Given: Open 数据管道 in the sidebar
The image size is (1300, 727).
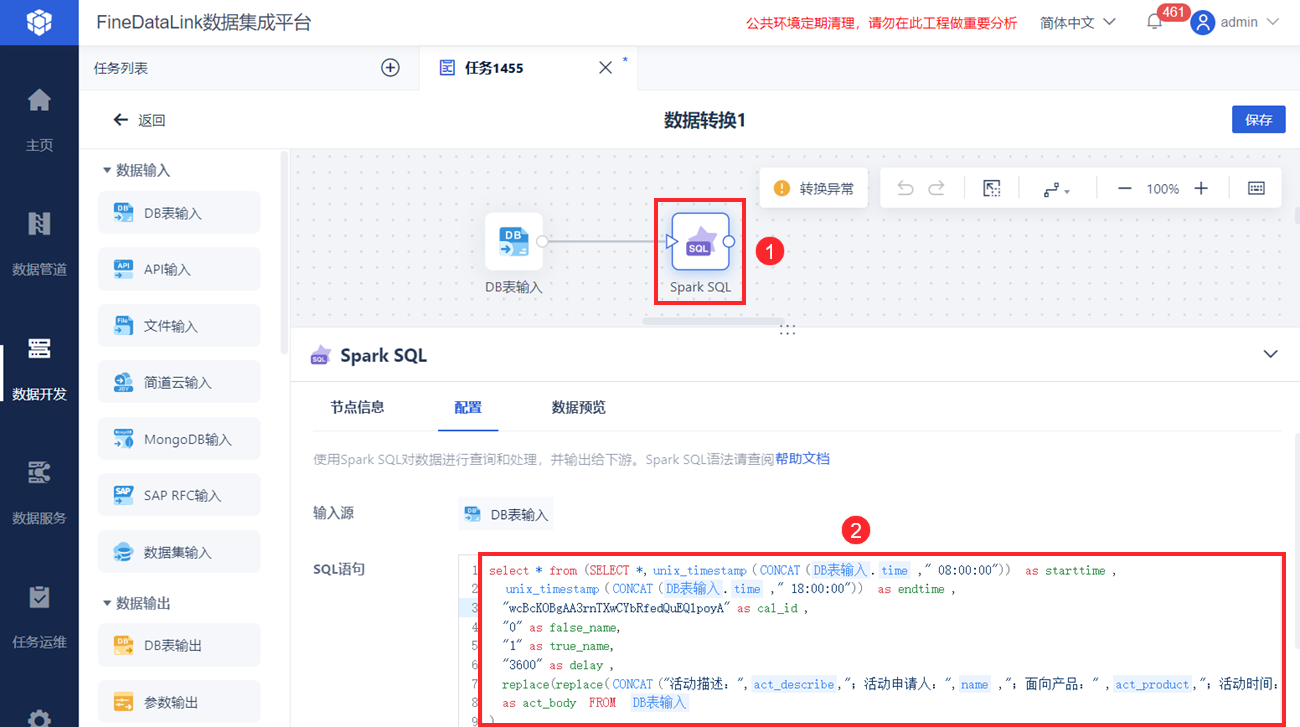Looking at the screenshot, I should pos(39,244).
